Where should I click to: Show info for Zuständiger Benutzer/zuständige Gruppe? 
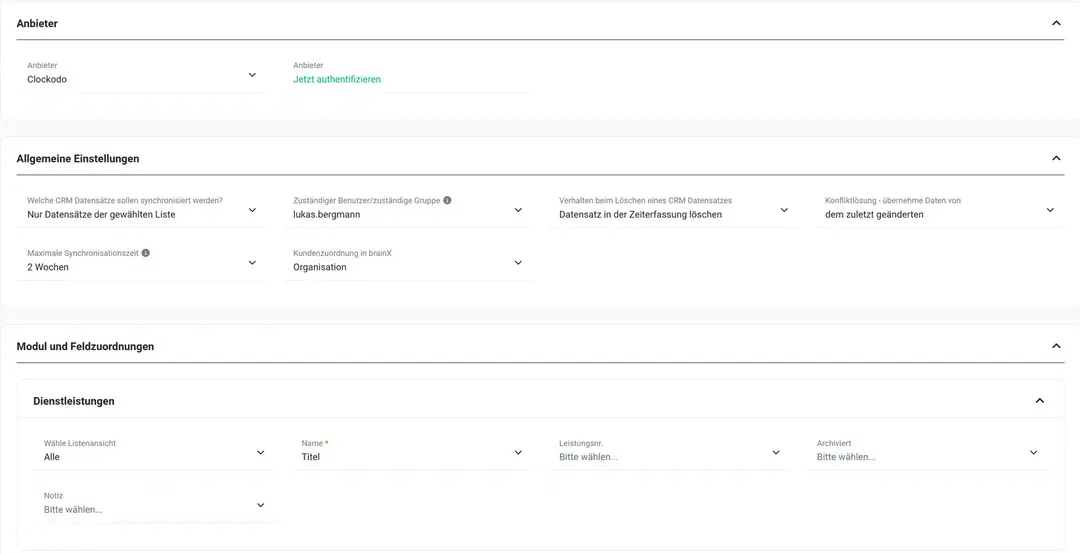pos(447,201)
